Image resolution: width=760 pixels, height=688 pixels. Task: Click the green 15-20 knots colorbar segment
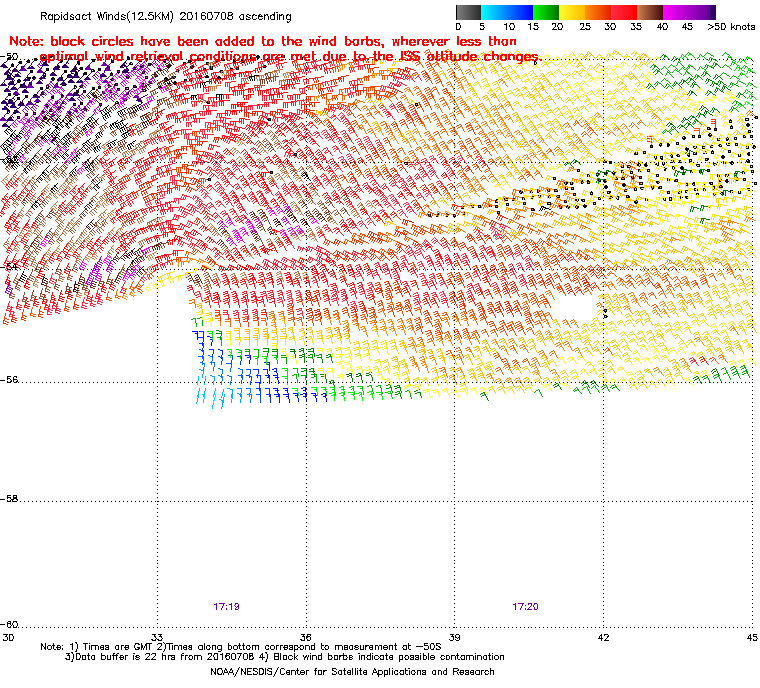[546, 12]
